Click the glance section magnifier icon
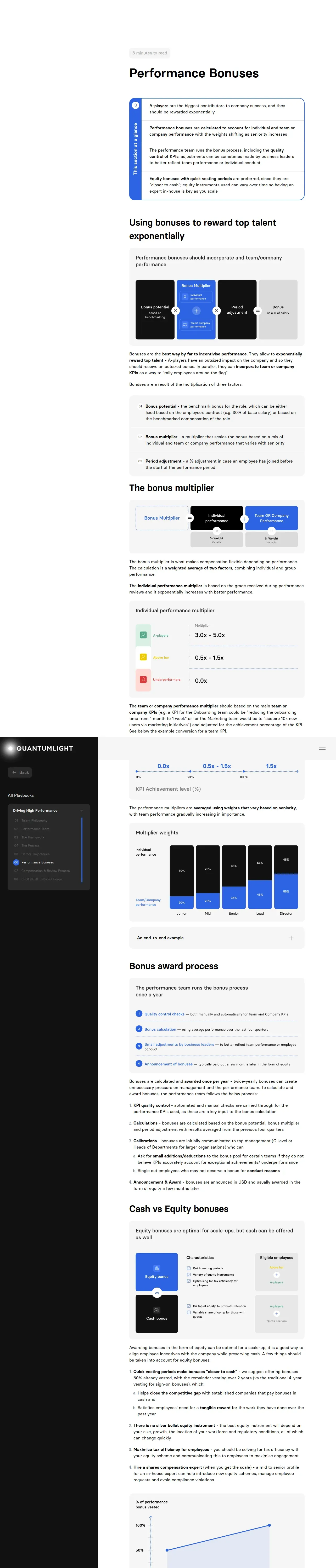Viewport: 336px width, 1568px height. coord(135,105)
